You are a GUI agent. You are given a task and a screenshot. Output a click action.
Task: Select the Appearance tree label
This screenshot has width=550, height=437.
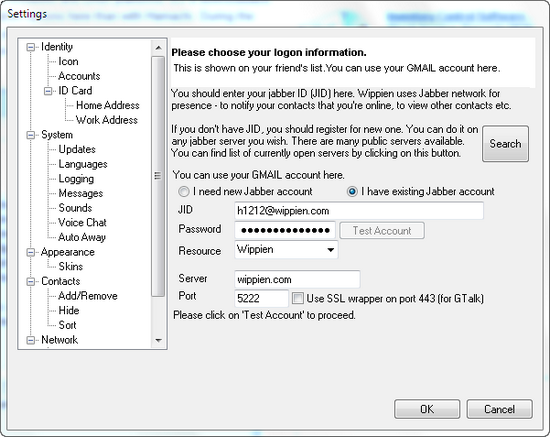click(67, 252)
